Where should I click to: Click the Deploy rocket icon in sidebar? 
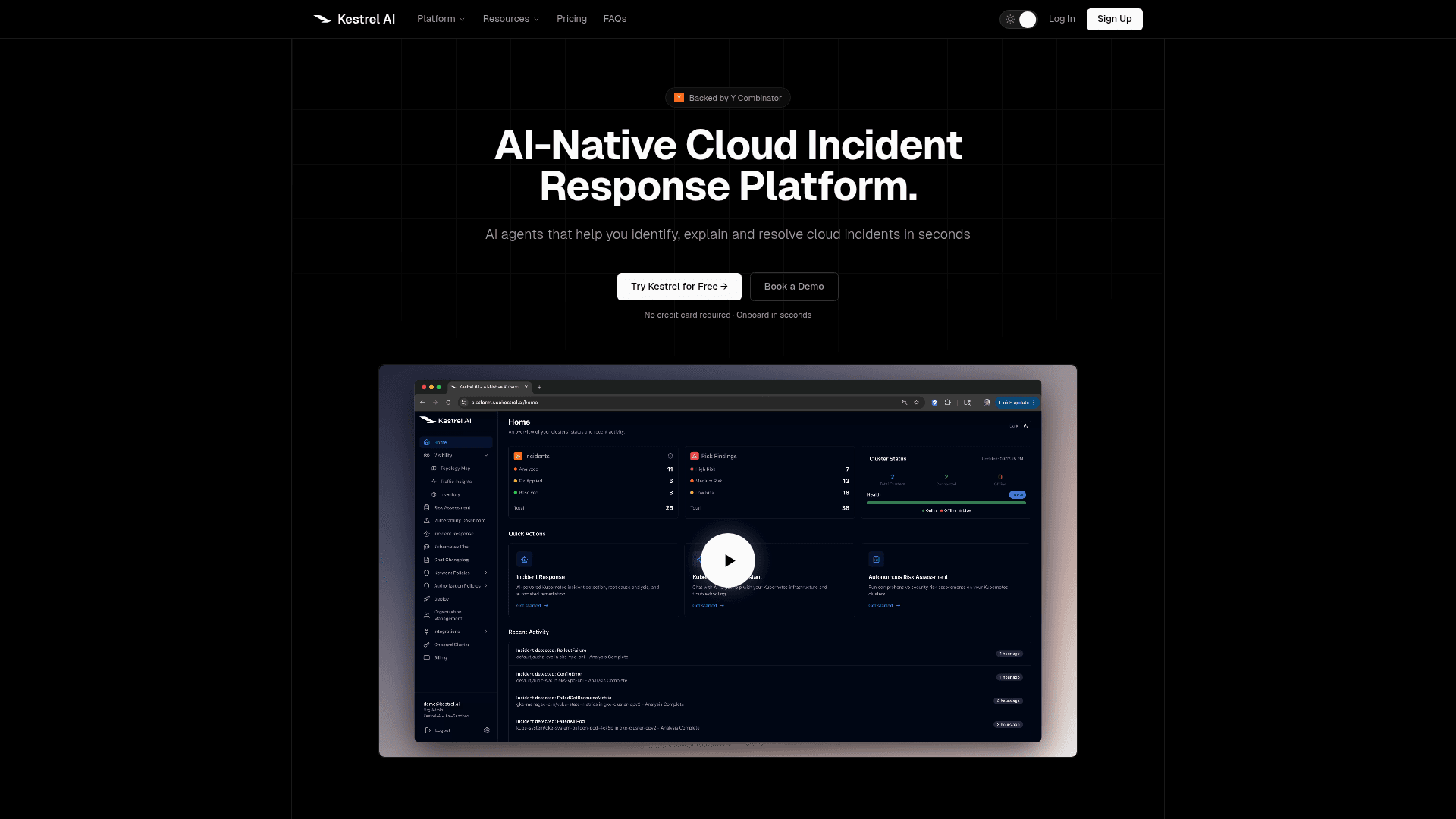coord(427,599)
